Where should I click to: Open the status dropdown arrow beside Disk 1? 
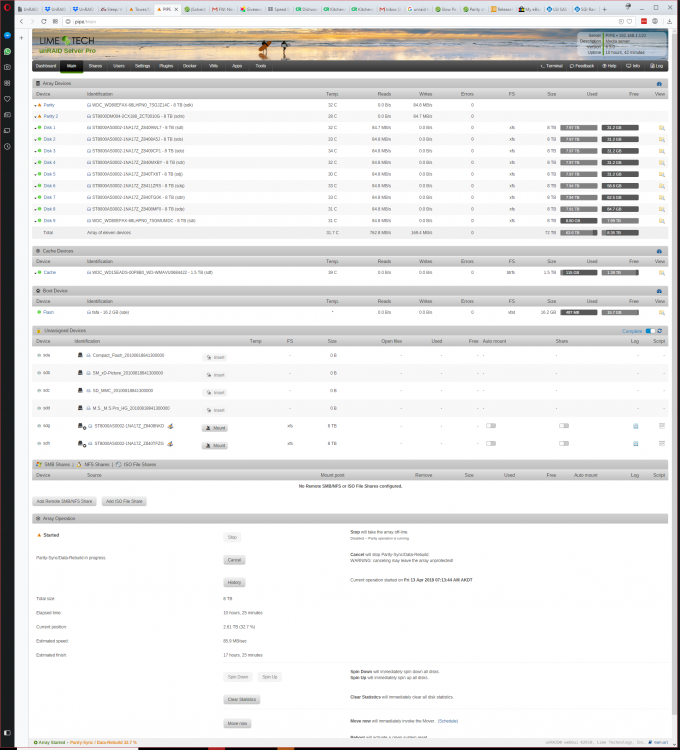coord(35,128)
